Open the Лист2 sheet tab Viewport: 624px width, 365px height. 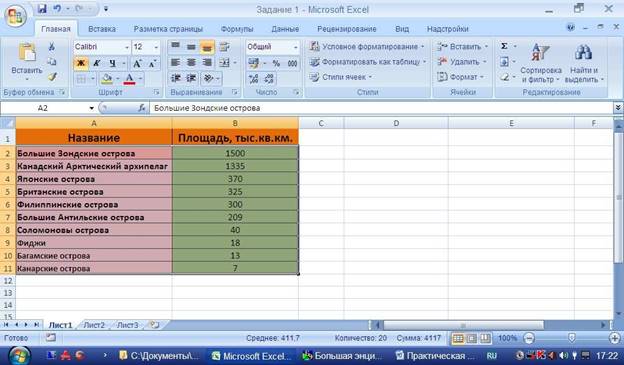tap(94, 325)
